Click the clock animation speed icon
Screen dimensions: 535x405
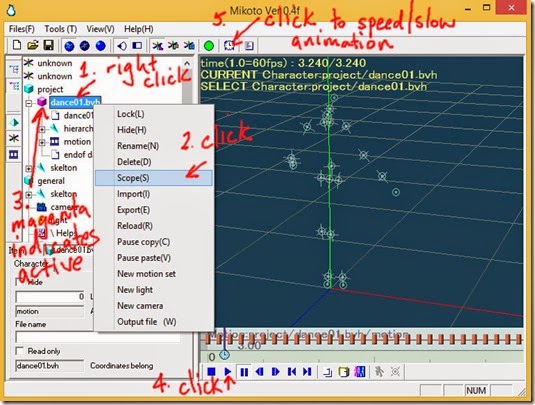pyautogui.click(x=229, y=45)
